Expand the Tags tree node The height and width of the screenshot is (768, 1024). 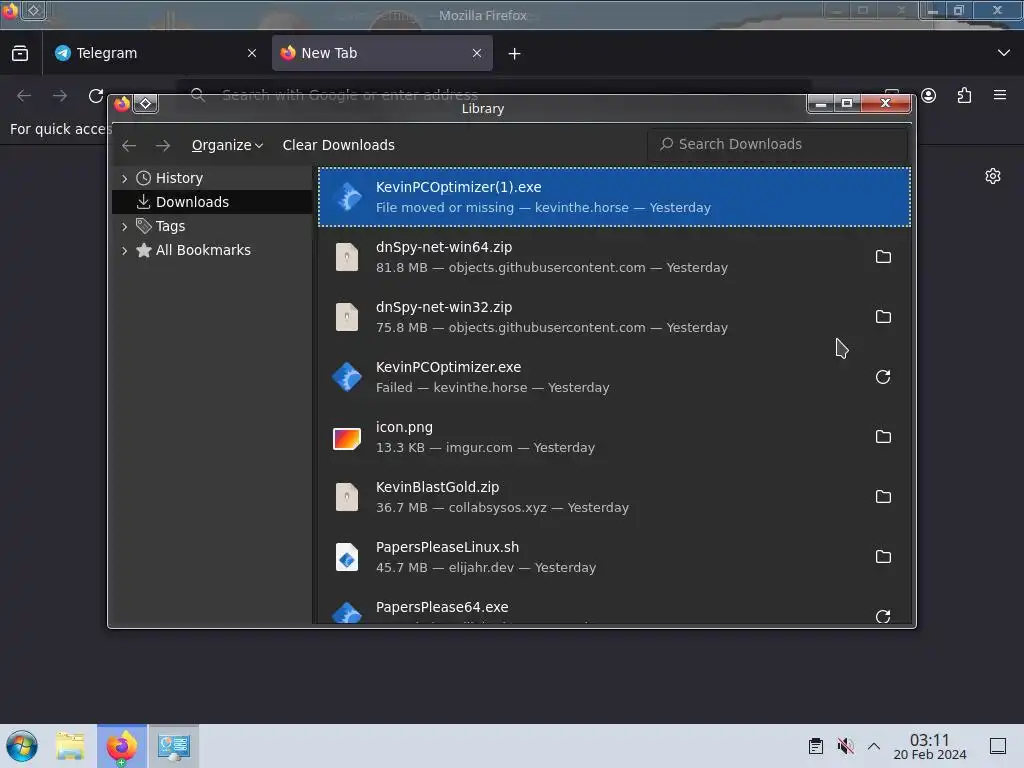pyautogui.click(x=125, y=227)
